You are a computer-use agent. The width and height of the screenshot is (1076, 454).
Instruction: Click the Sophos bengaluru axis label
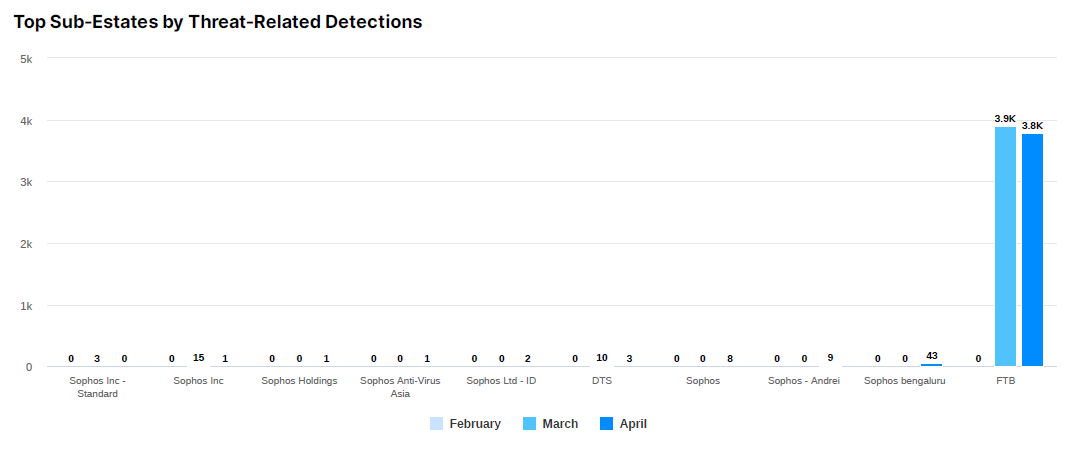click(x=904, y=381)
